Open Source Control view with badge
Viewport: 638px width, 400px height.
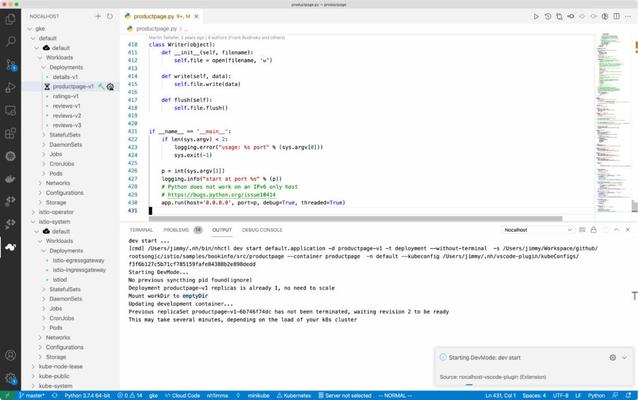10,64
